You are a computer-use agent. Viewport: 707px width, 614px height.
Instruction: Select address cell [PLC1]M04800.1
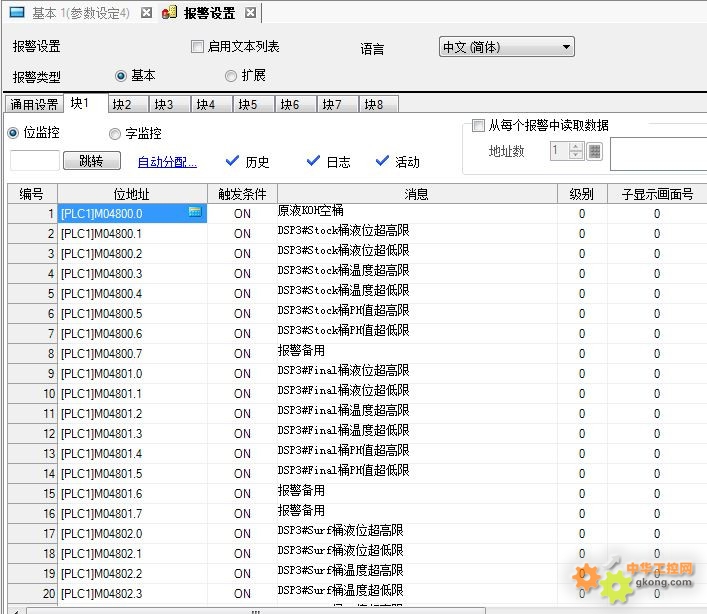(x=132, y=234)
